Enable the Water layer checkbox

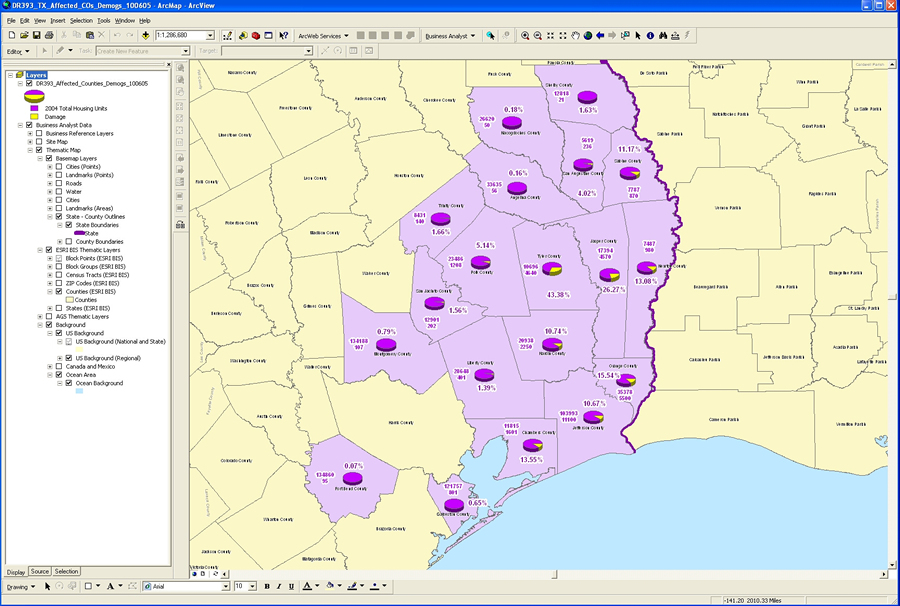pyautogui.click(x=59, y=191)
